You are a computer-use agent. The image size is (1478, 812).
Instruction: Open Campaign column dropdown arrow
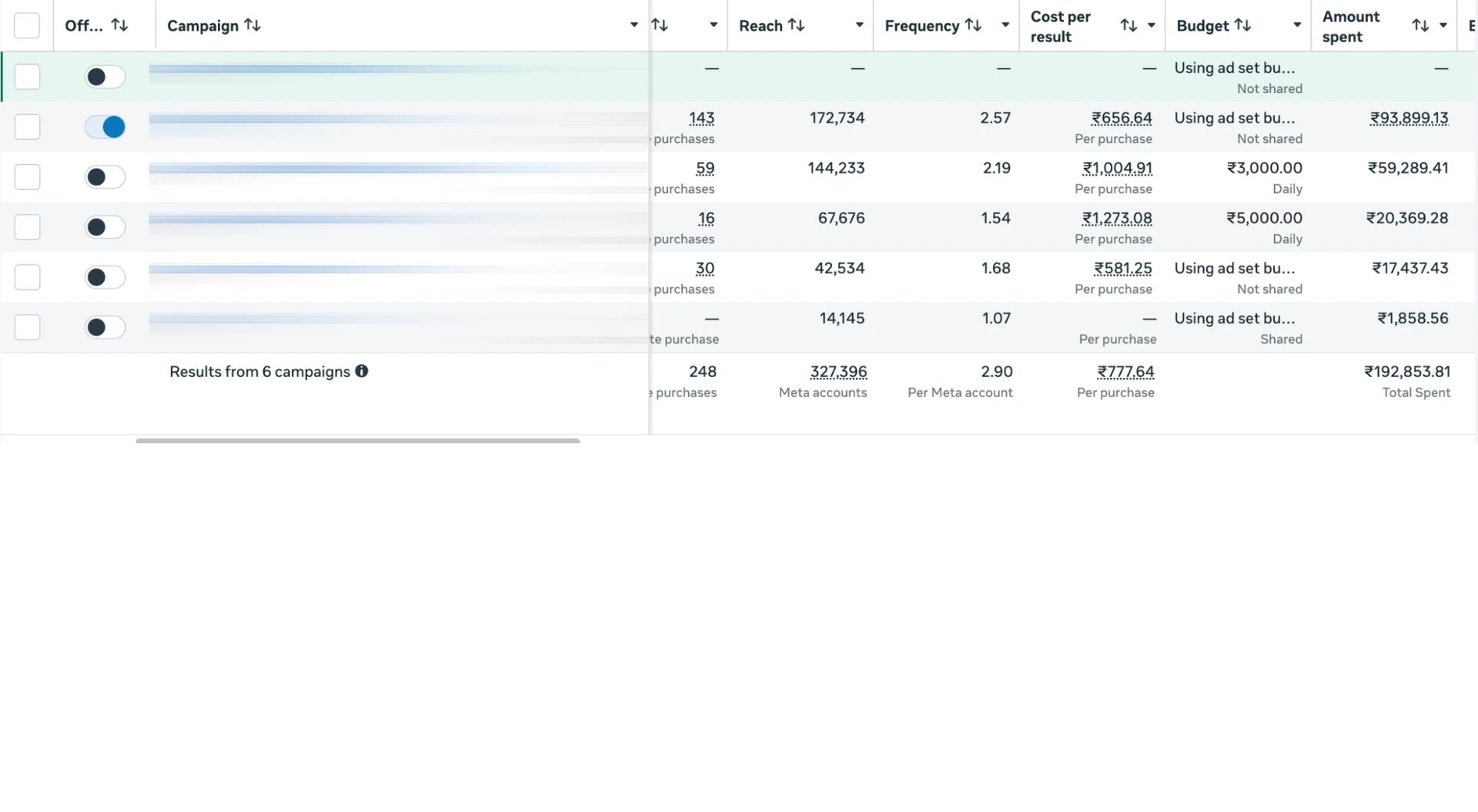click(x=634, y=25)
